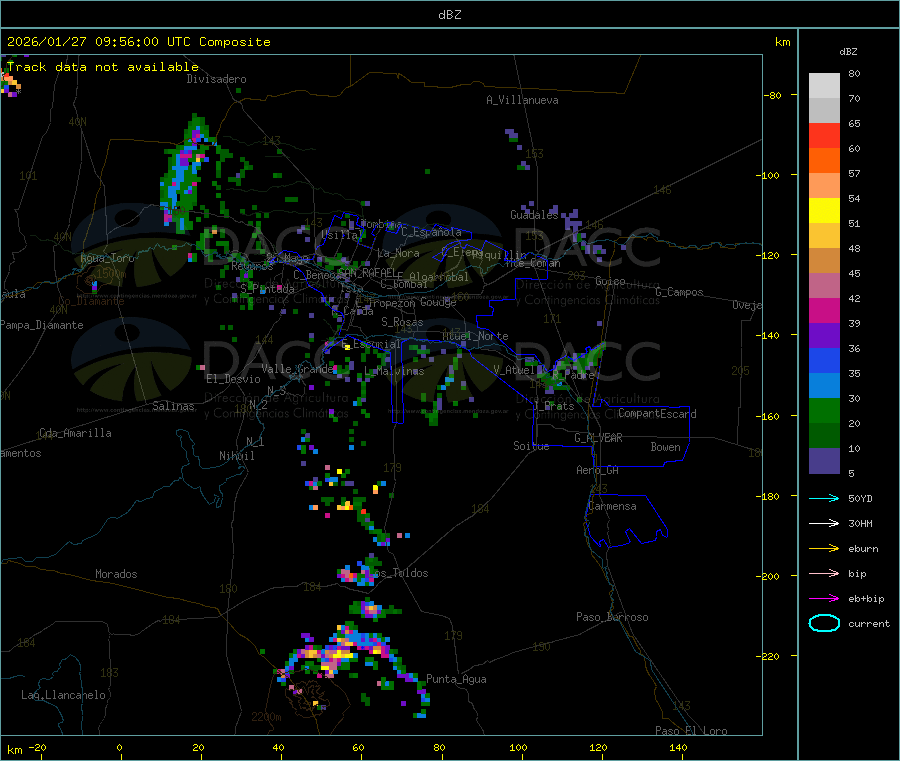Click the 'Guadales' map label
Viewport: 900px width, 761px height.
[x=534, y=215]
